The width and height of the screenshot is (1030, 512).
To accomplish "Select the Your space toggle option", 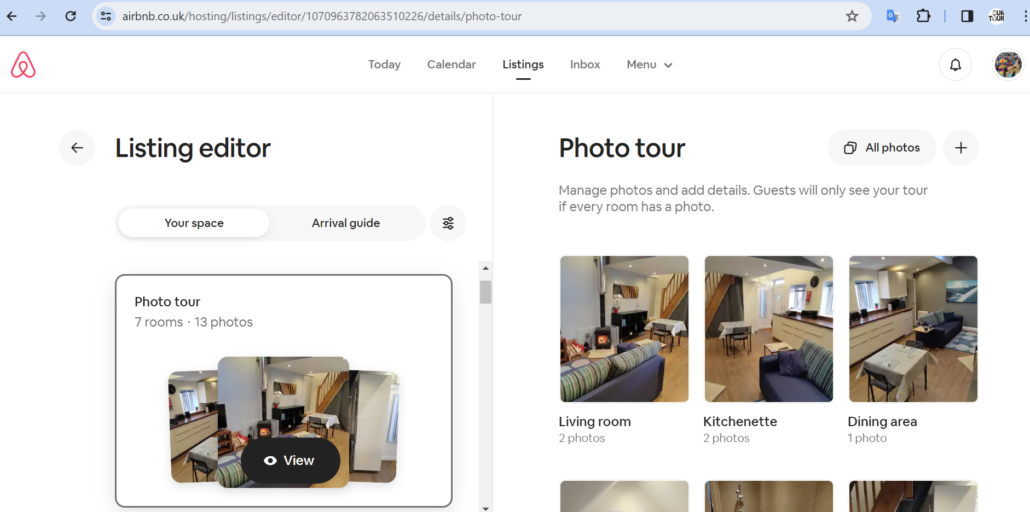I will pyautogui.click(x=194, y=223).
